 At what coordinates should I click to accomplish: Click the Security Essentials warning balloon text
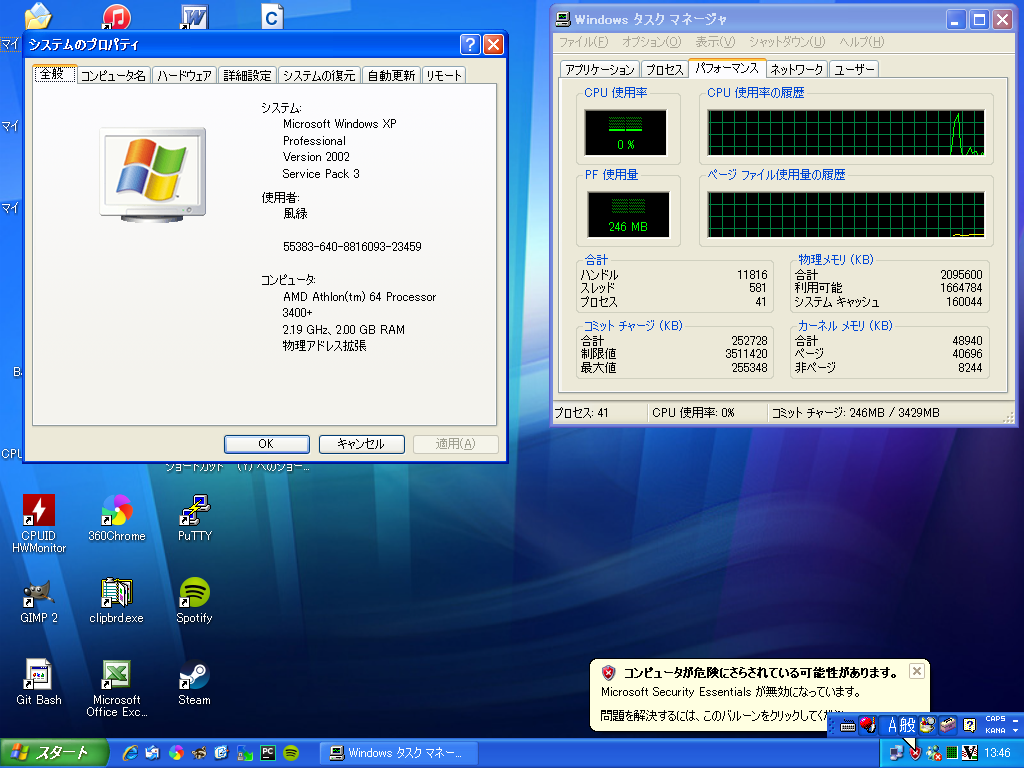pyautogui.click(x=730, y=692)
